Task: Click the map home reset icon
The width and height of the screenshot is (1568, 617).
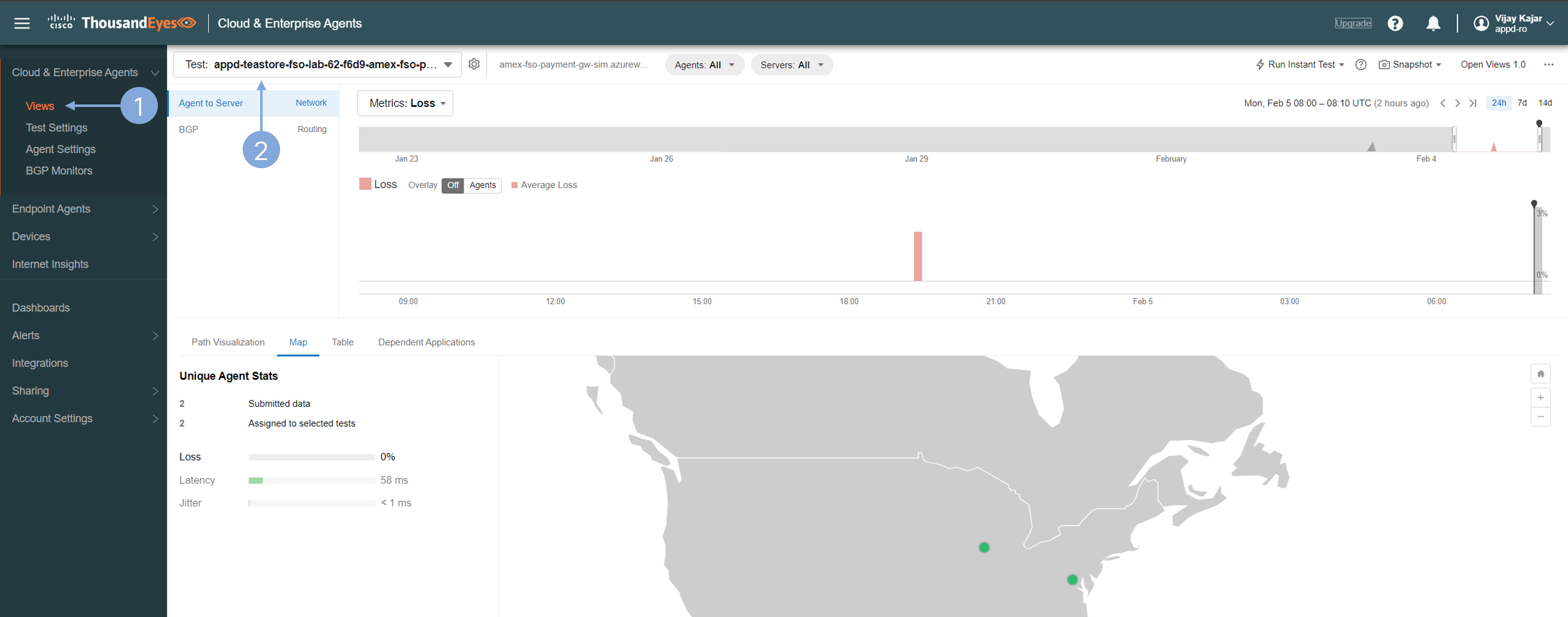Action: 1540,374
